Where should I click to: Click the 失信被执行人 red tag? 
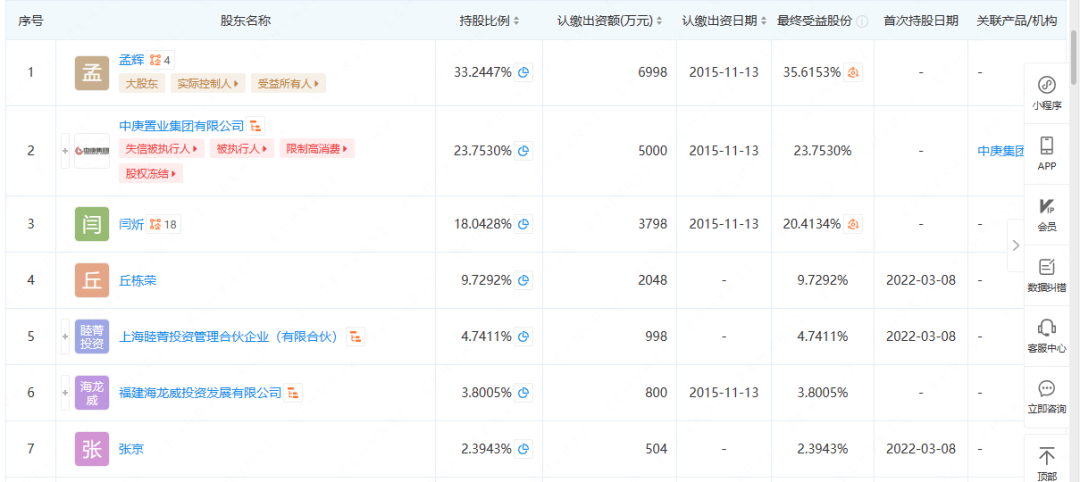tap(161, 149)
